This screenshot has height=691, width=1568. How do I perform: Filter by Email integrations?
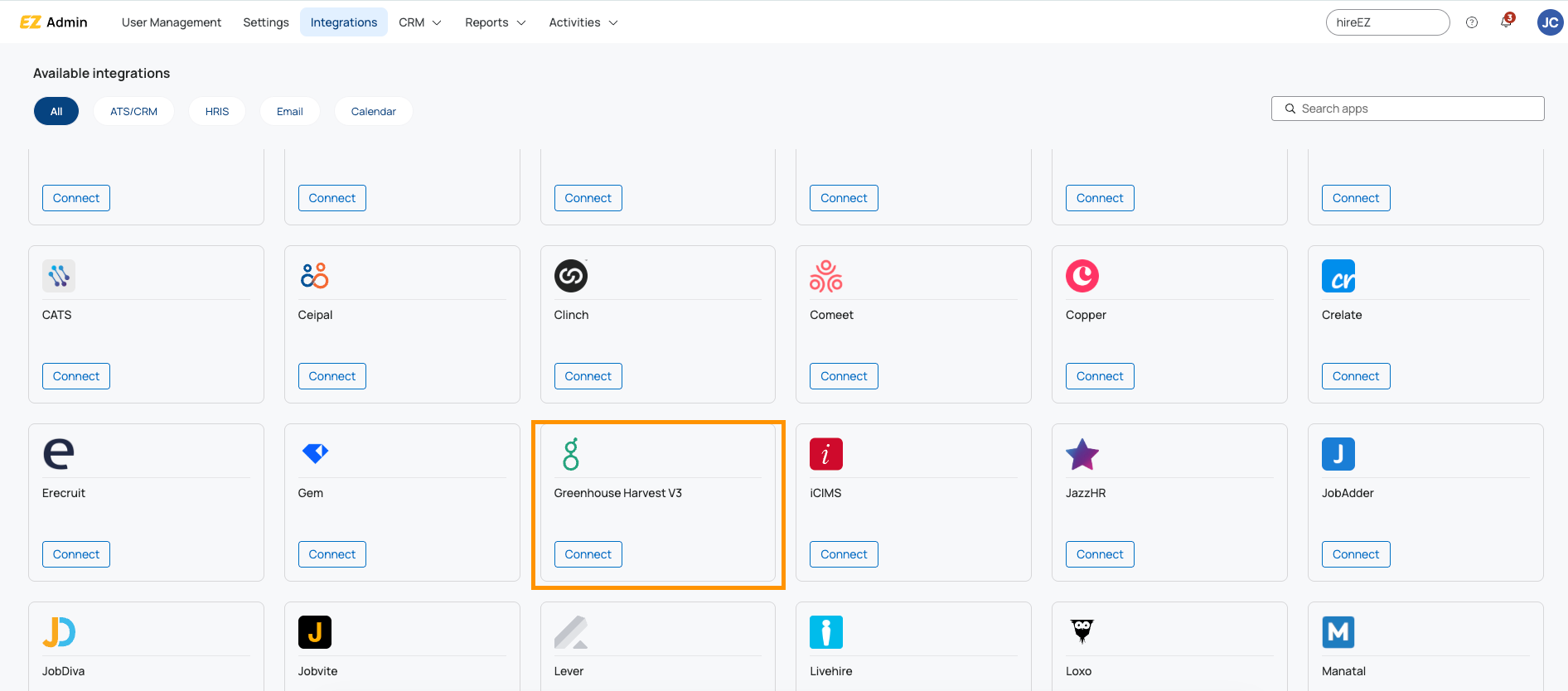[290, 111]
